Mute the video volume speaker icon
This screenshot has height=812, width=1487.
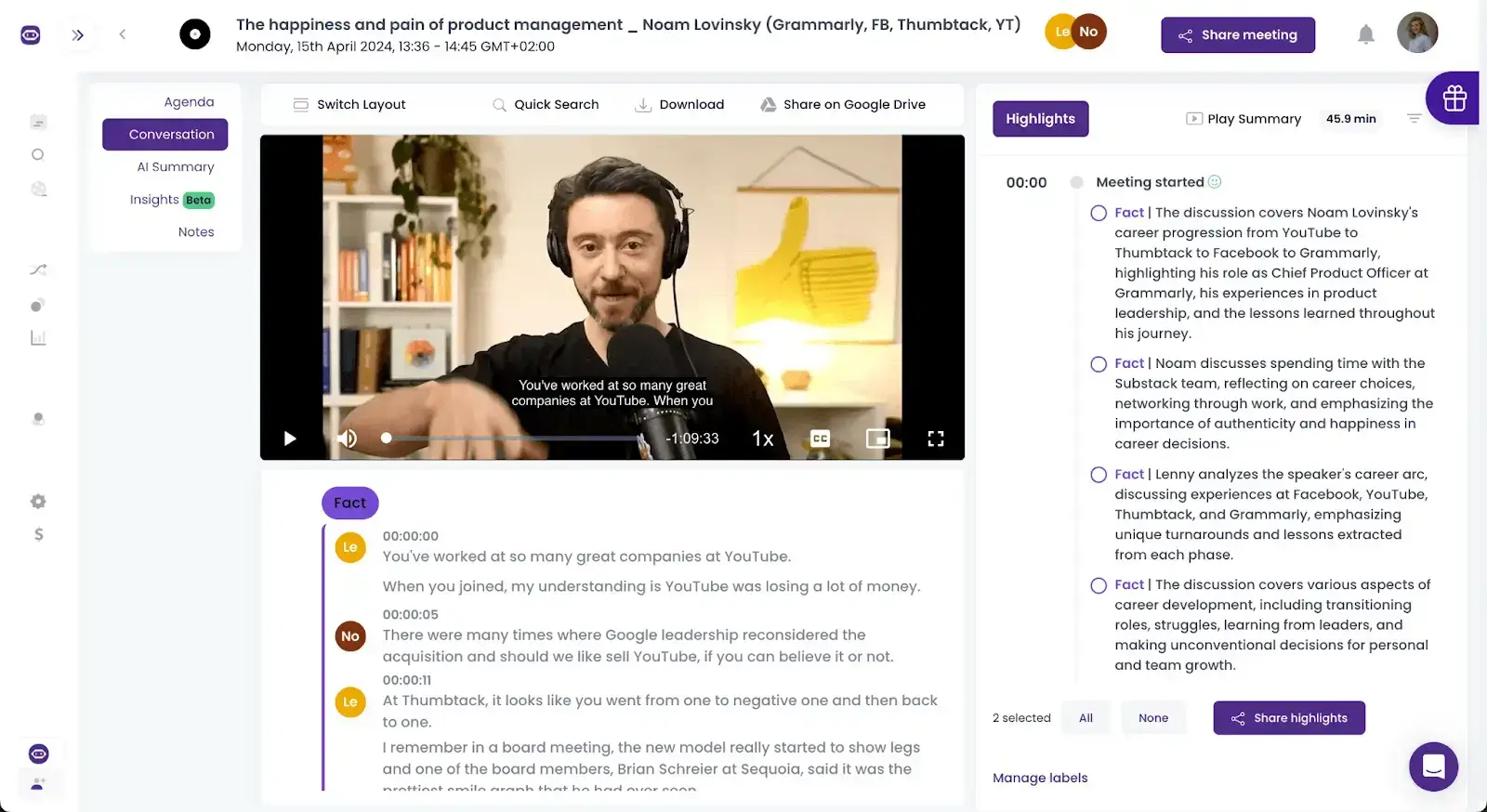click(x=347, y=439)
